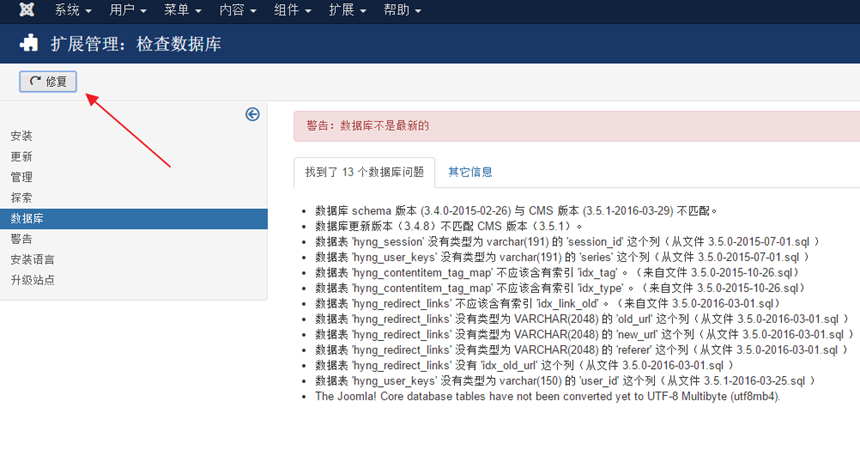
Task: Expand the 用户 menu
Action: tap(128, 10)
